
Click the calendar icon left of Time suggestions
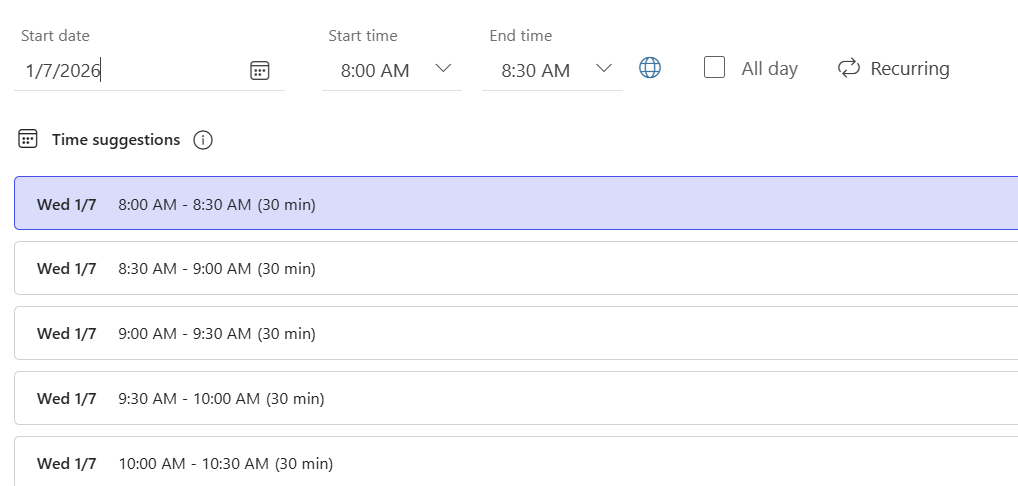coord(28,139)
